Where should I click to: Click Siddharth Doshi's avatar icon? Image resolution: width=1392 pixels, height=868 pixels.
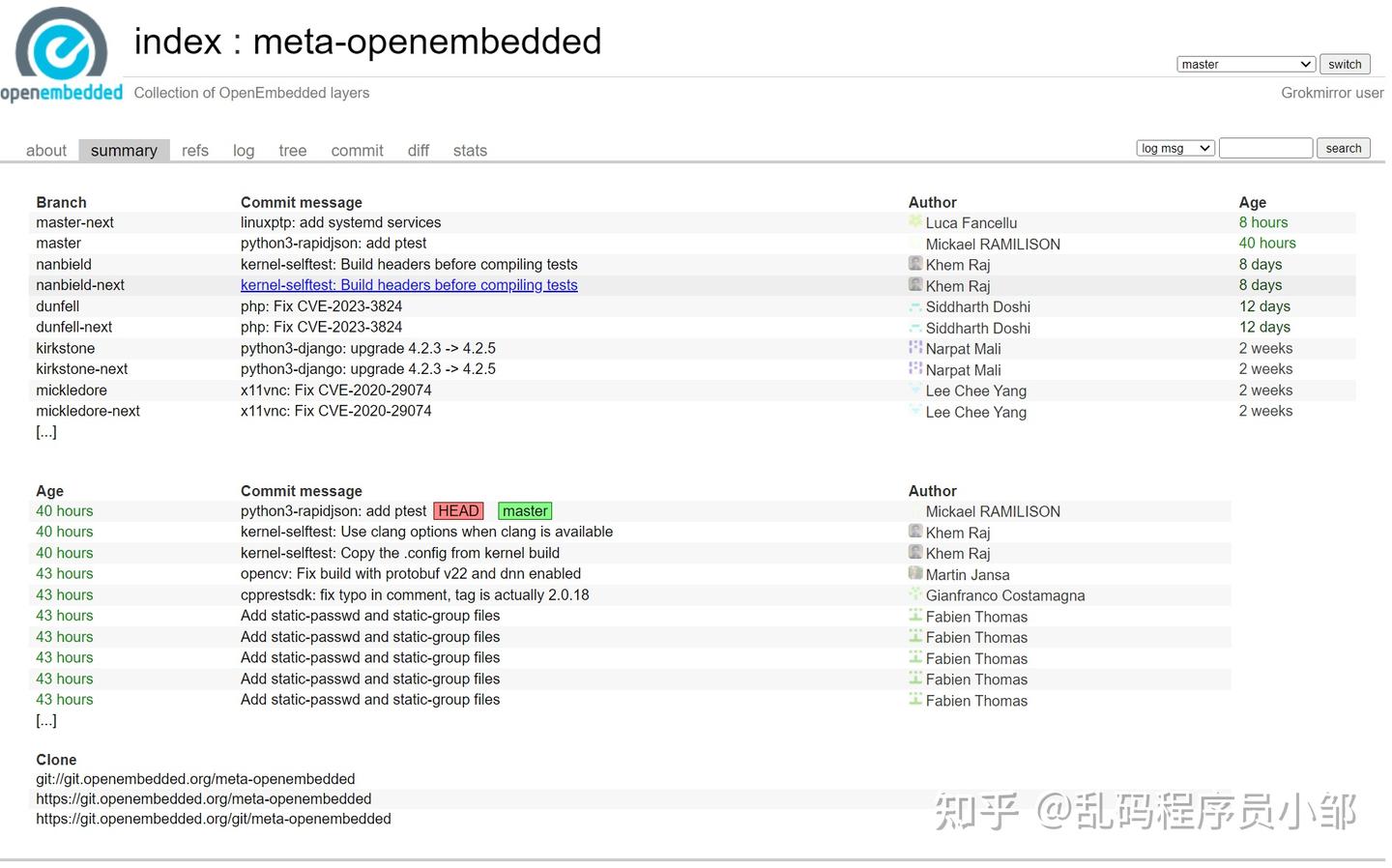tap(914, 306)
